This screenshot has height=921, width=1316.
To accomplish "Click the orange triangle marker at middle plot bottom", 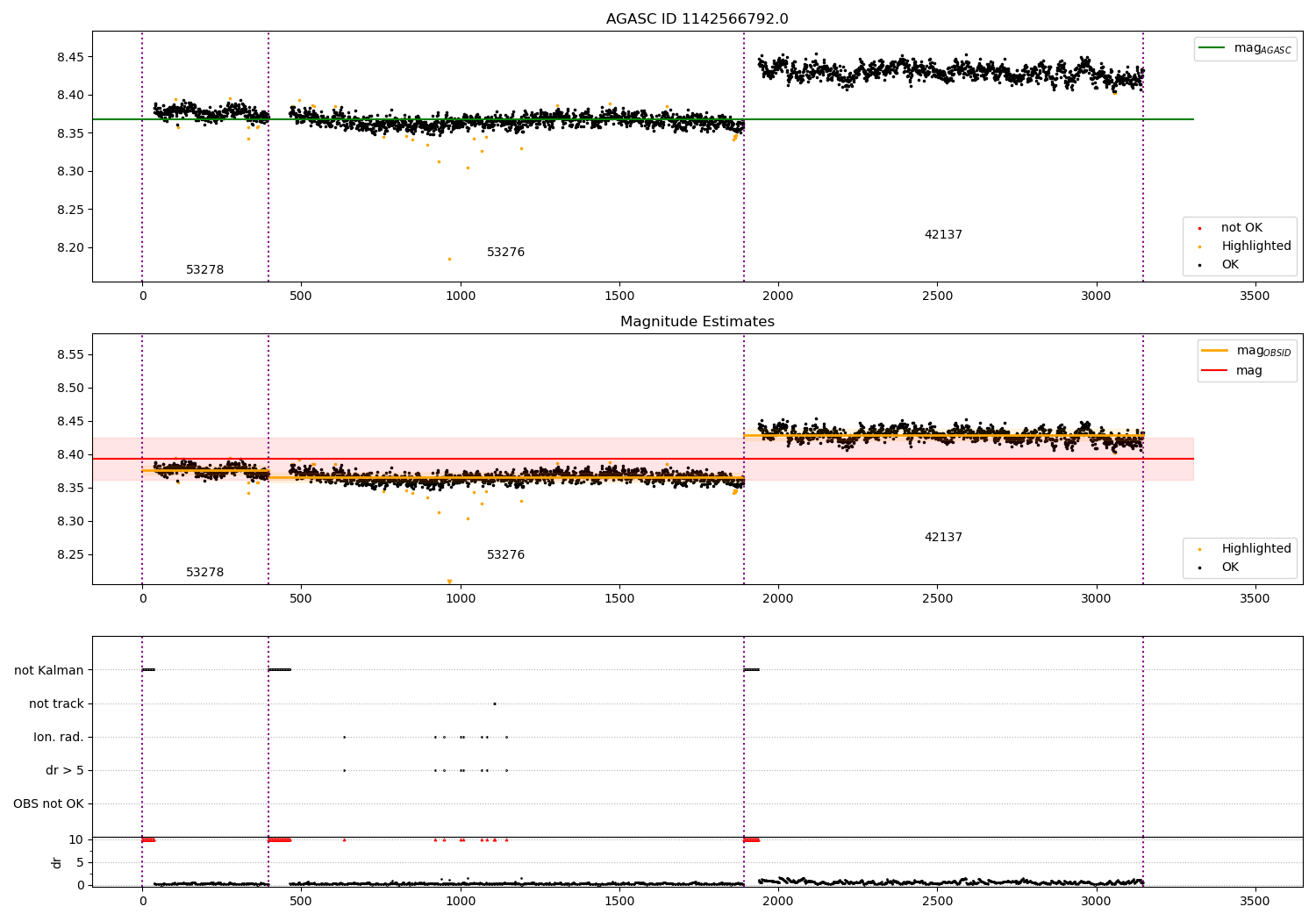I will click(449, 582).
